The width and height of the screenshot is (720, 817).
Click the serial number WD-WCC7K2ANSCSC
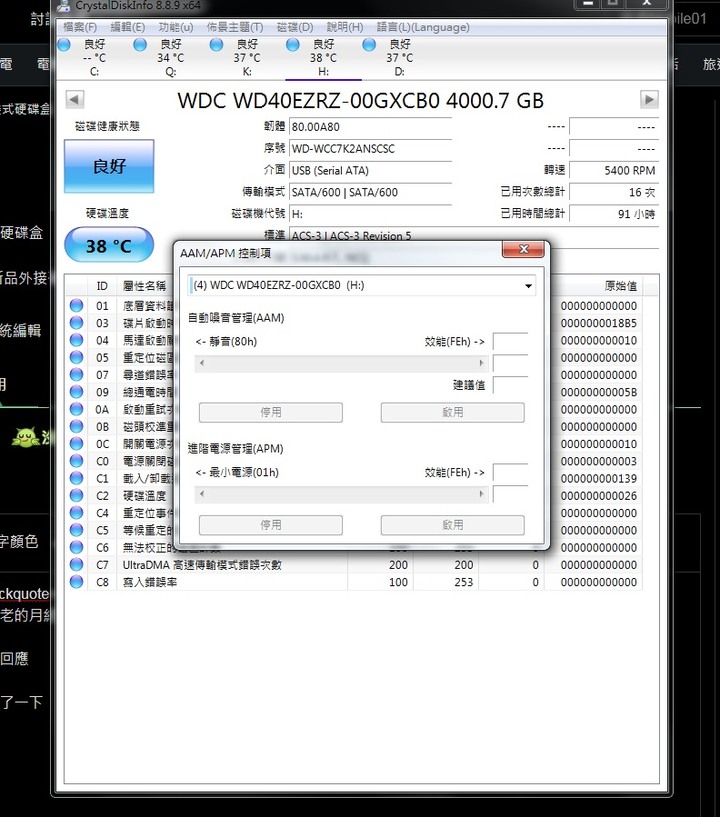click(x=370, y=149)
